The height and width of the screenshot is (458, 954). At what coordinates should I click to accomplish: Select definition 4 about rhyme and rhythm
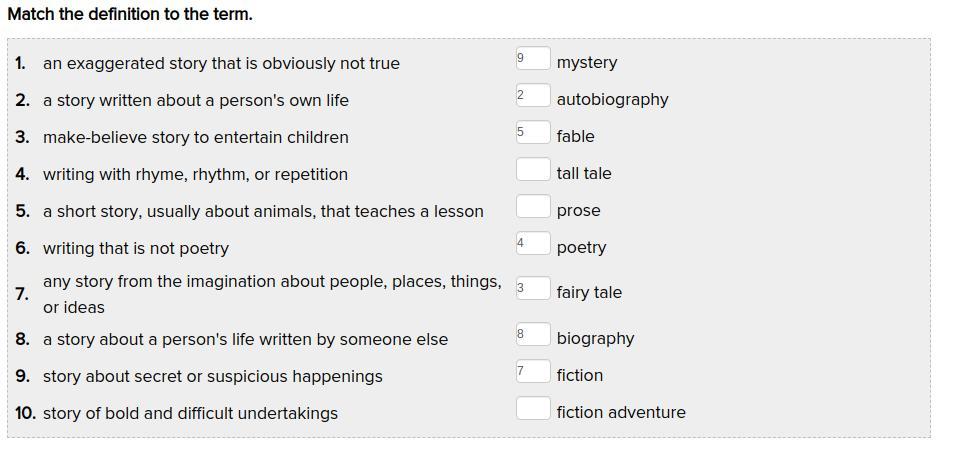195,174
